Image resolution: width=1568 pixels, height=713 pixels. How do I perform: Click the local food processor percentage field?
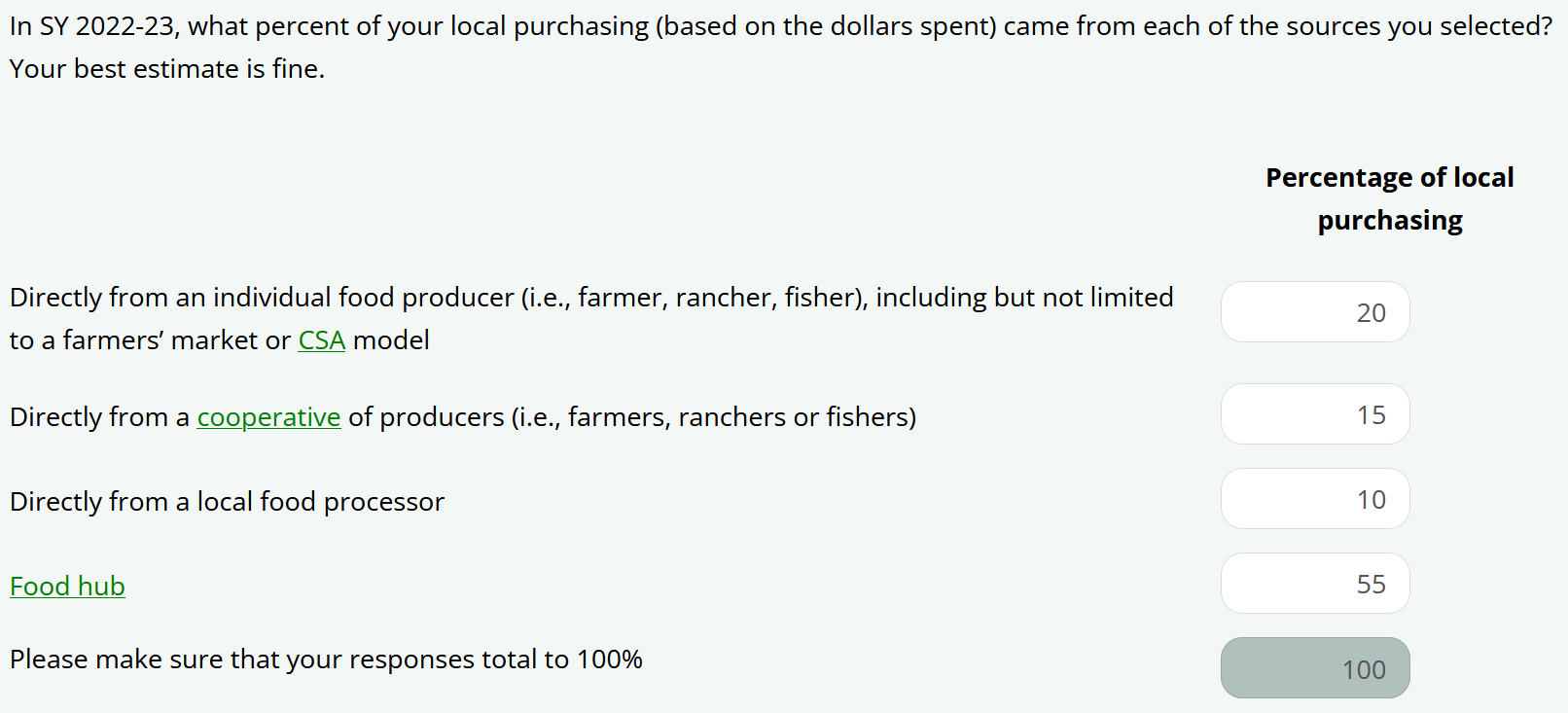pos(1314,499)
